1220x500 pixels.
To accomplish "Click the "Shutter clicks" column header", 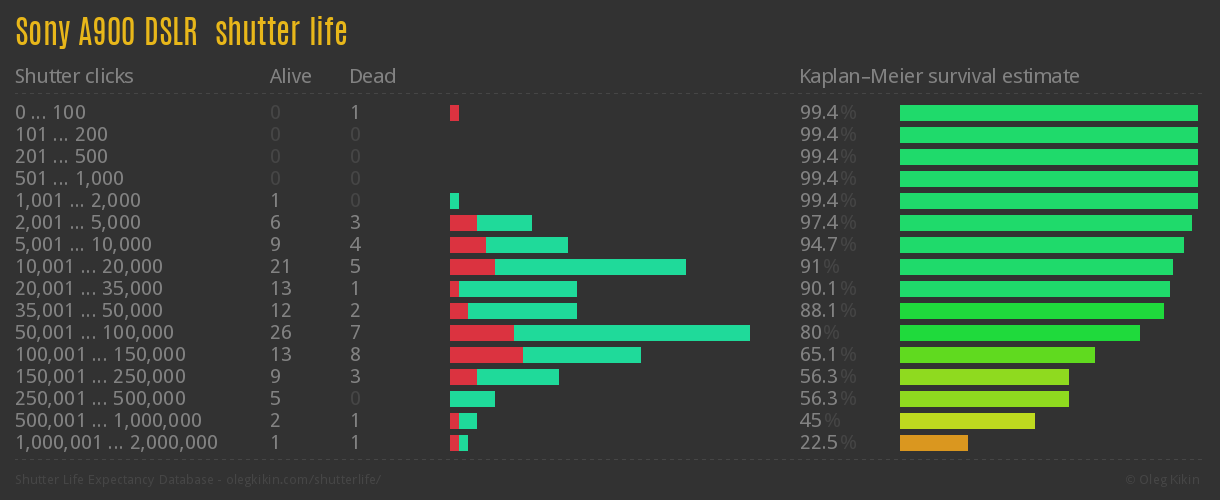I will tap(74, 76).
